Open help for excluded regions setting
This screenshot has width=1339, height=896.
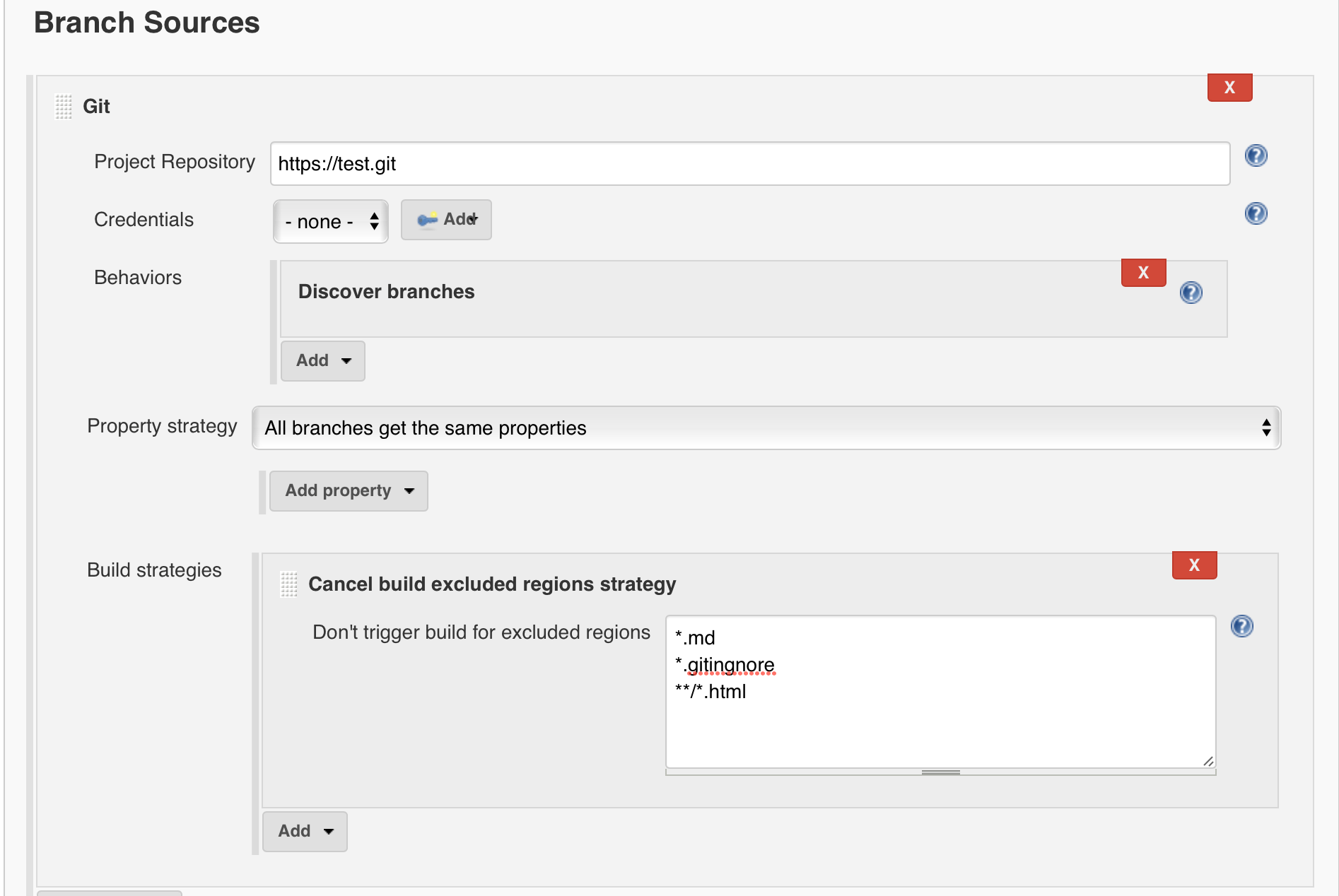pyautogui.click(x=1242, y=626)
